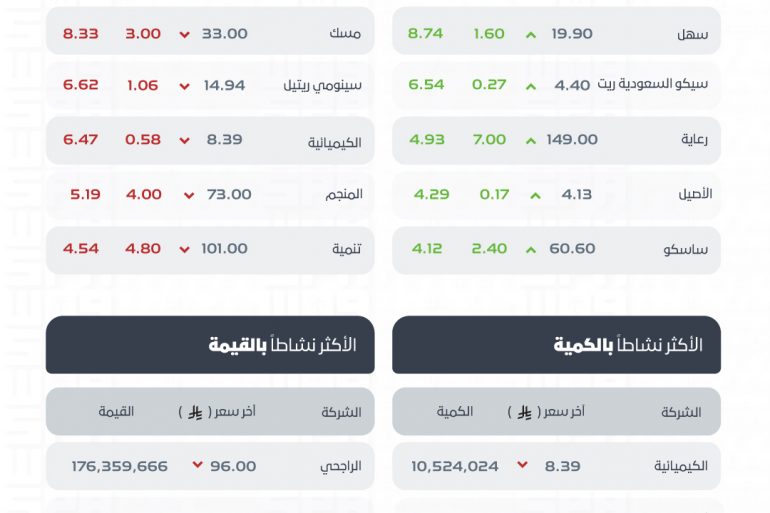Click the red down arrow for تنمية

(185, 250)
